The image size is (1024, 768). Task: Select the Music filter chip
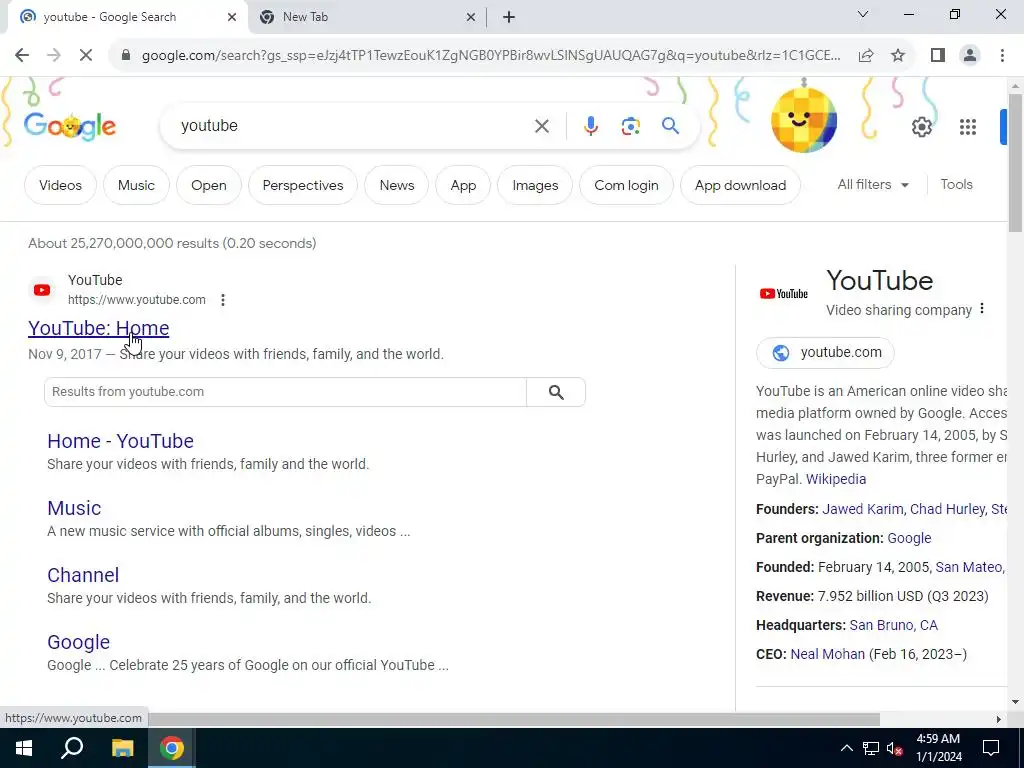pos(136,185)
